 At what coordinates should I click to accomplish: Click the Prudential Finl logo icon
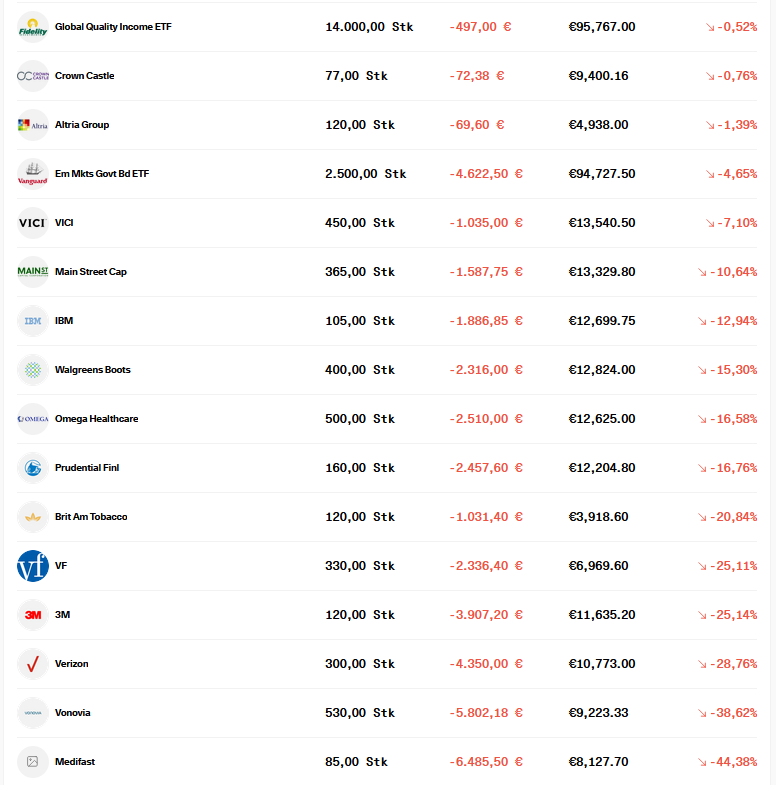pos(33,468)
